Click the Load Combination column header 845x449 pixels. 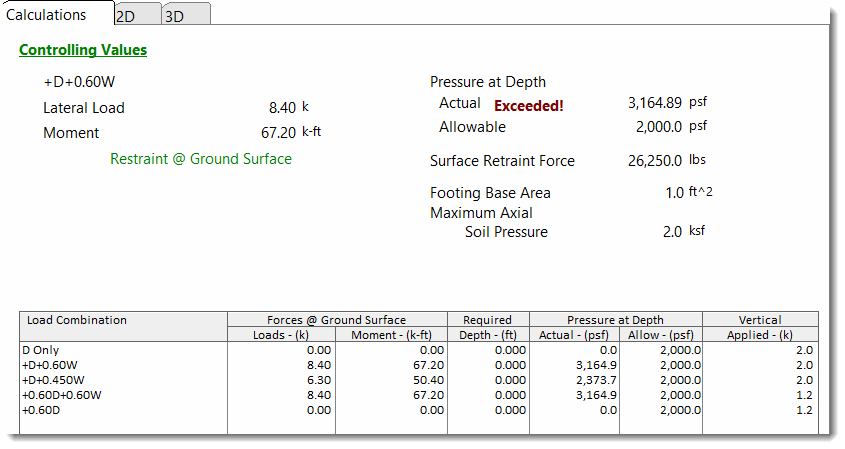pos(77,320)
